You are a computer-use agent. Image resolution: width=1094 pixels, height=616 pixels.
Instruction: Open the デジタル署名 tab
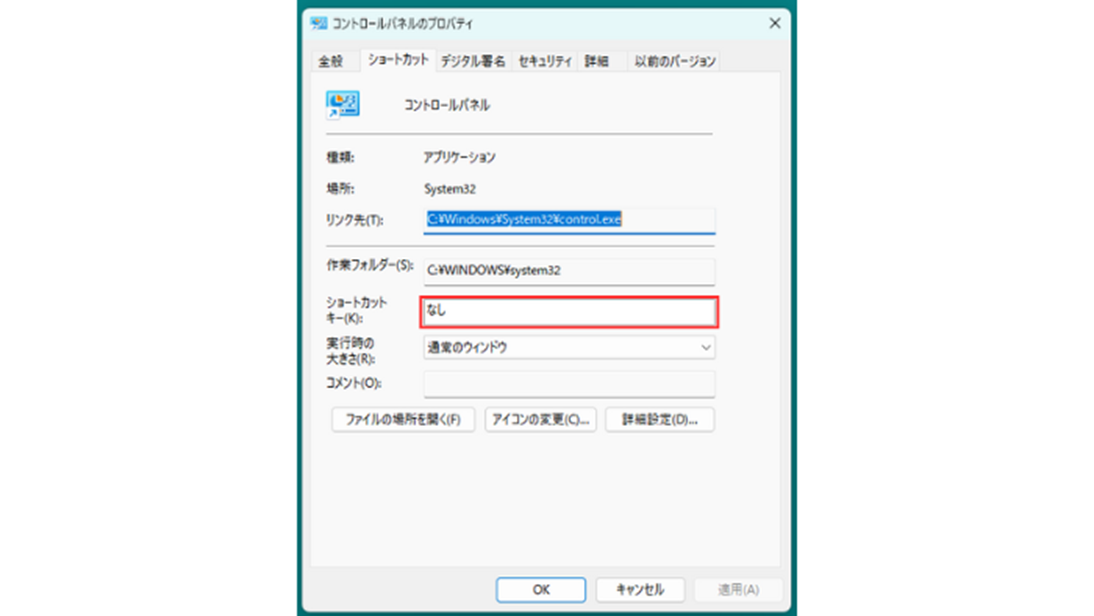tap(473, 61)
